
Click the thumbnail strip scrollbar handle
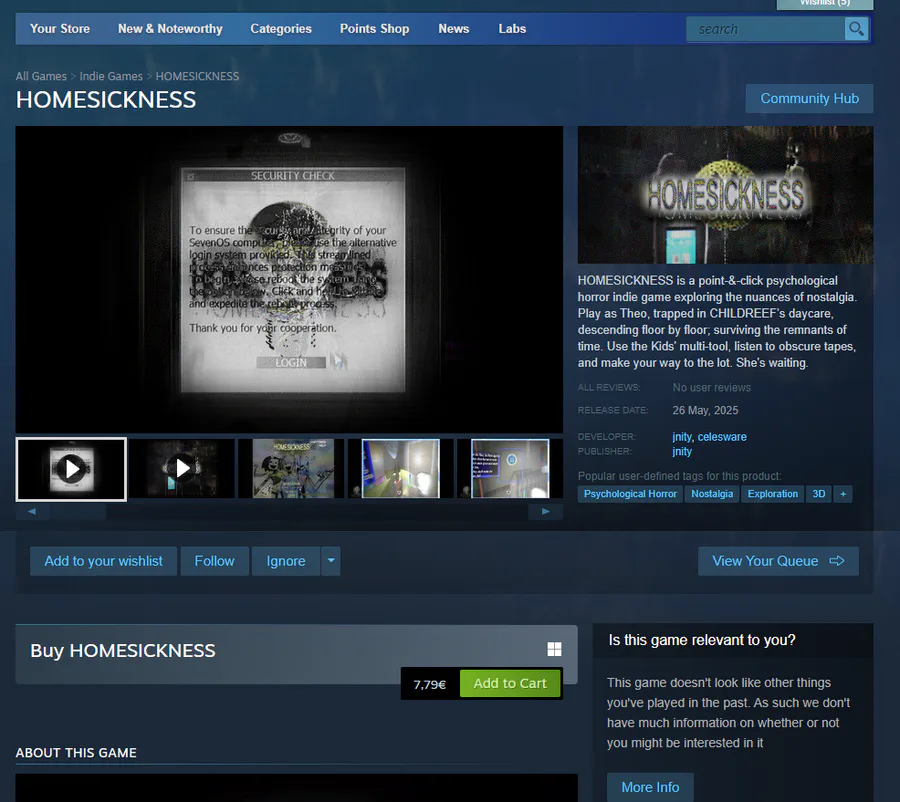click(x=77, y=512)
